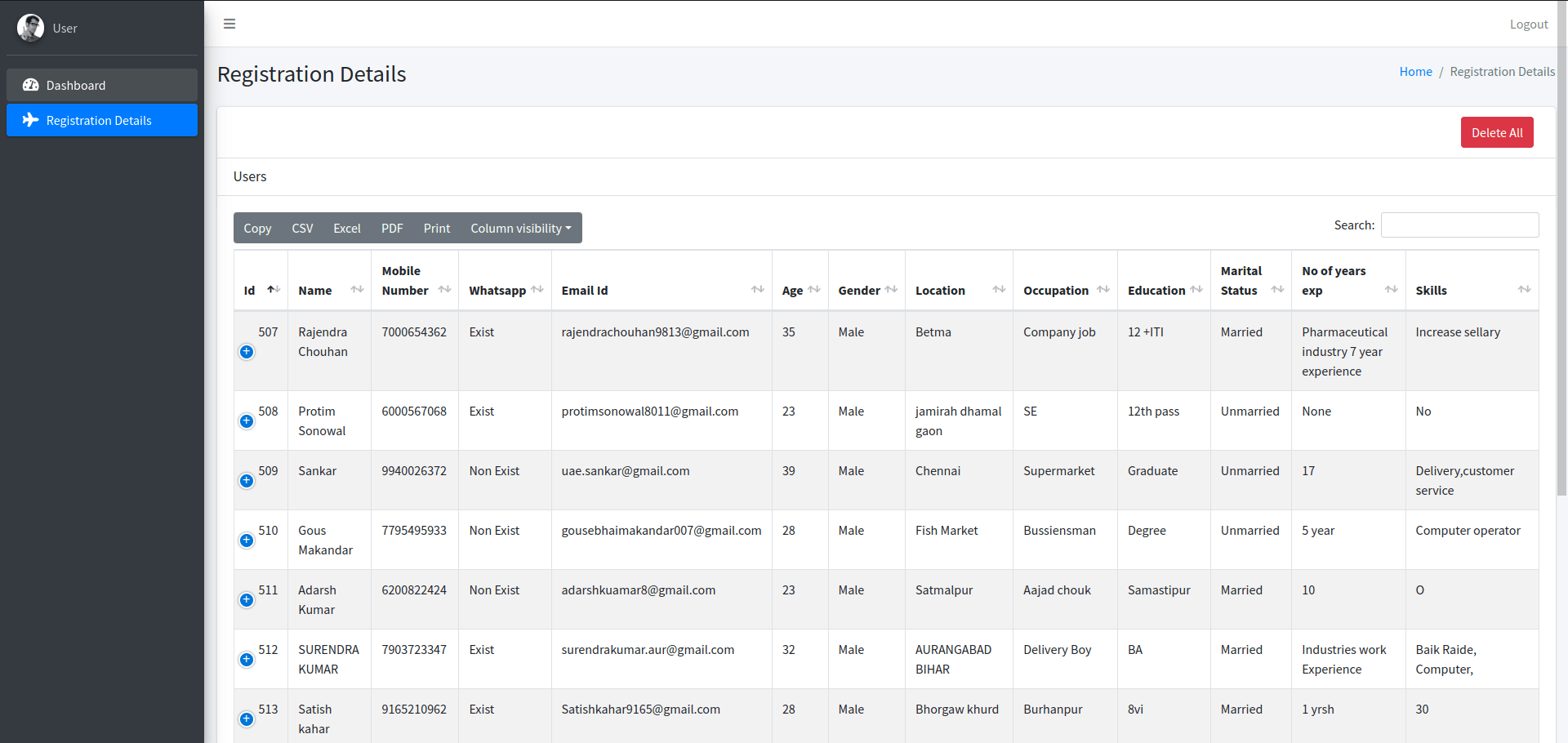This screenshot has width=1568, height=743.
Task: Expand Gous Makandar row 510
Action: pyautogui.click(x=247, y=541)
